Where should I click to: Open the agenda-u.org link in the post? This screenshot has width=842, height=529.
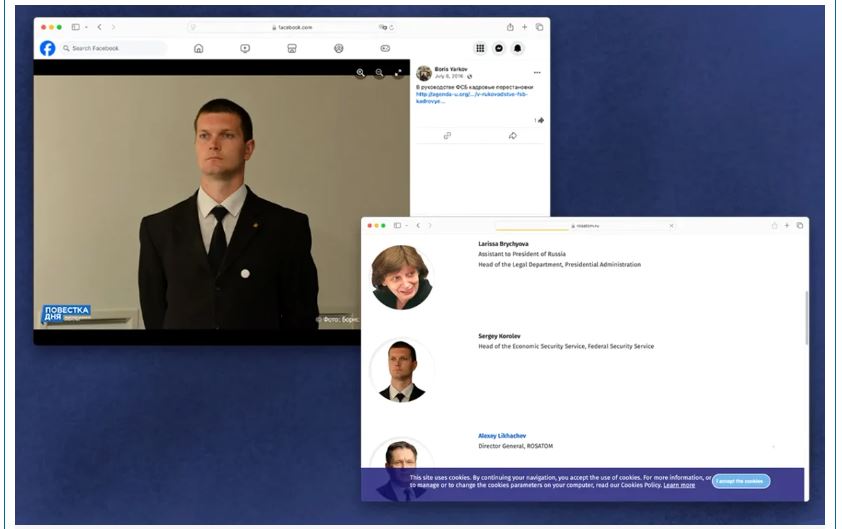point(471,97)
